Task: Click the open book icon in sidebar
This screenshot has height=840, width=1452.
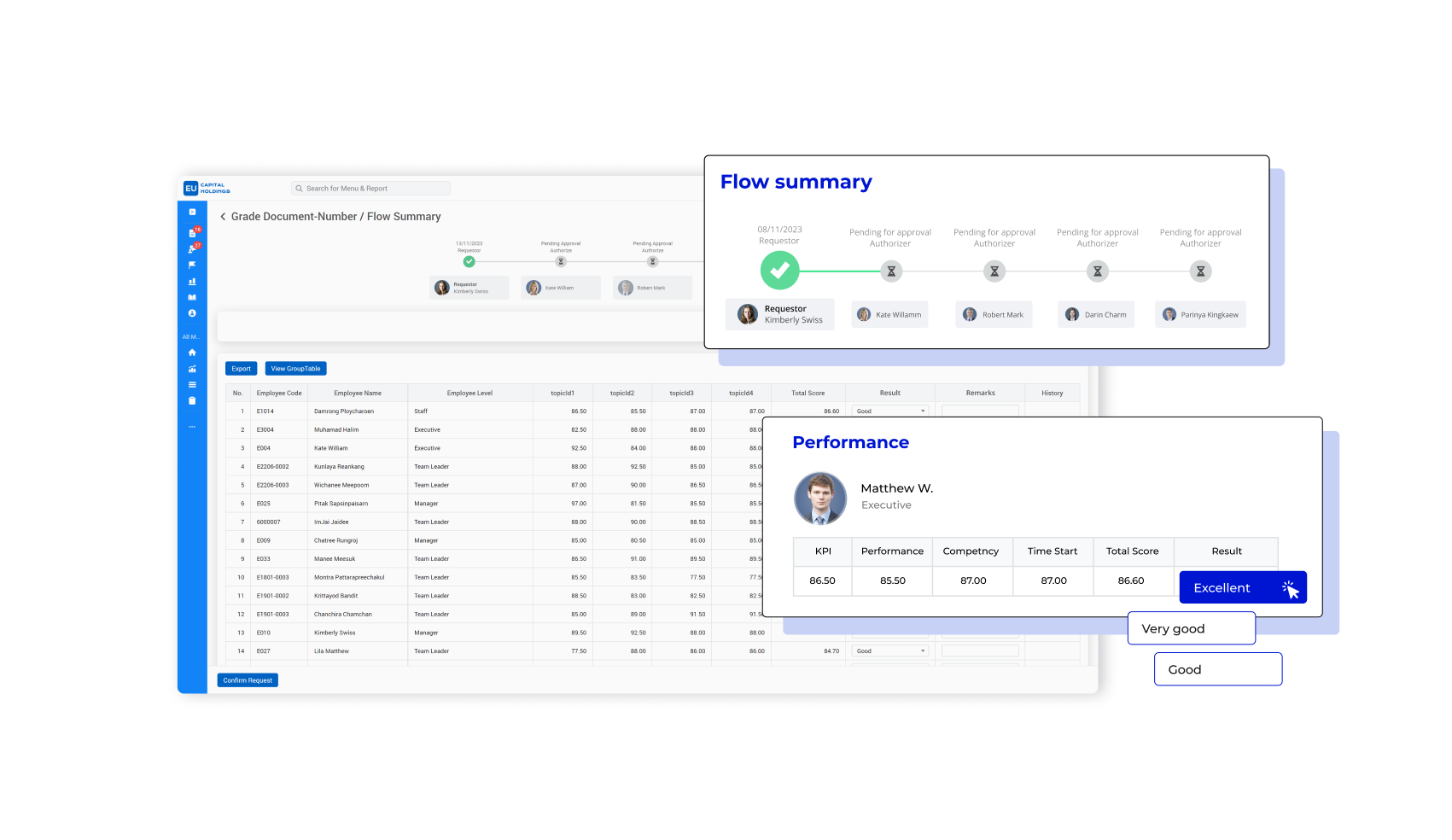Action: coord(192,297)
